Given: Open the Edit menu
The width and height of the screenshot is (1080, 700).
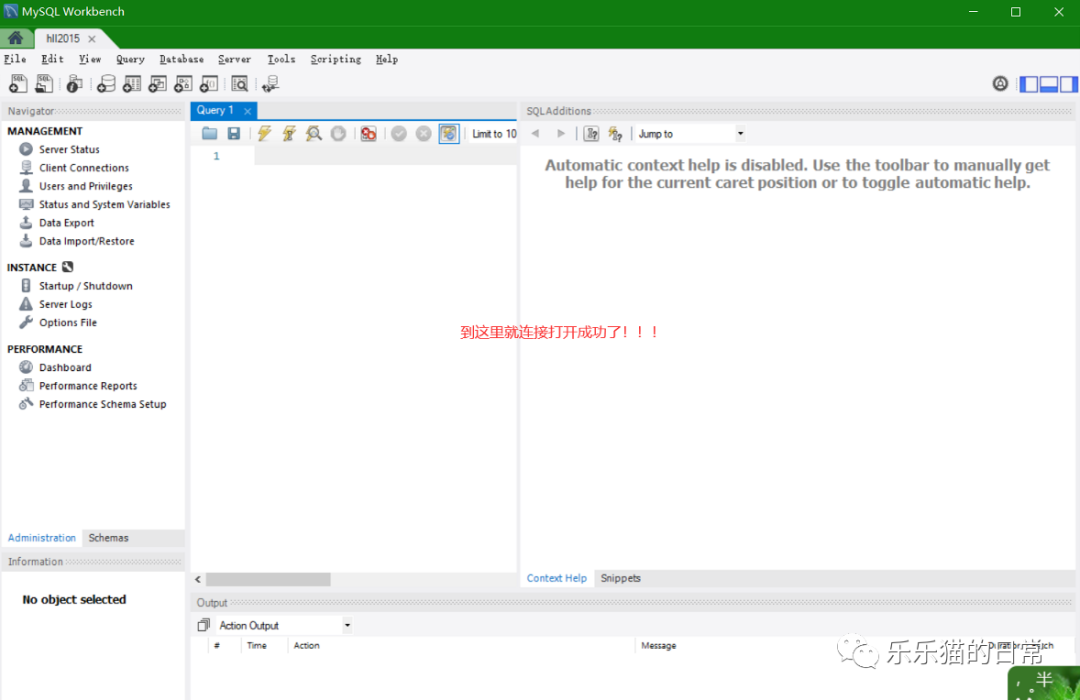Looking at the screenshot, I should tap(52, 59).
